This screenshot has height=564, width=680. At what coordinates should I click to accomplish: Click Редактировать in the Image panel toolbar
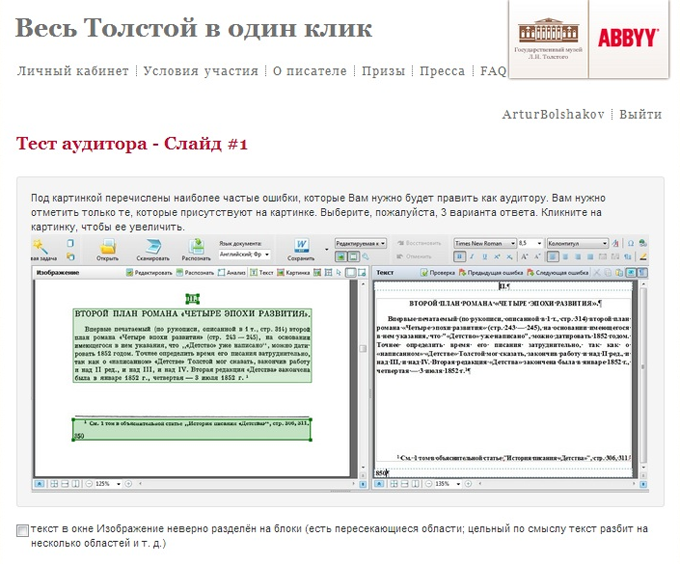(x=150, y=272)
